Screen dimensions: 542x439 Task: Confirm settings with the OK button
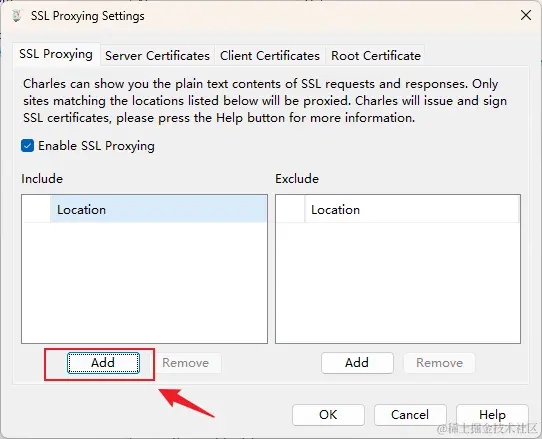[x=328, y=414]
